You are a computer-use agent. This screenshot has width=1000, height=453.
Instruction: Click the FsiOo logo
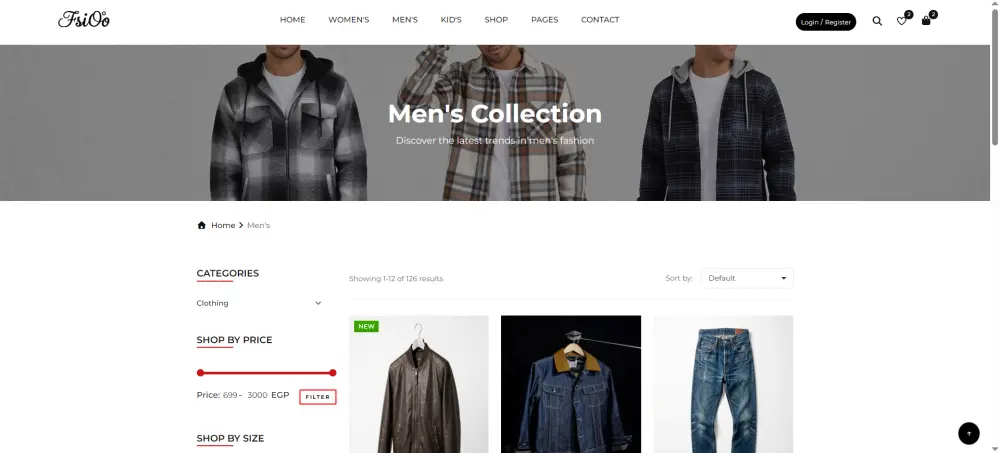(84, 20)
